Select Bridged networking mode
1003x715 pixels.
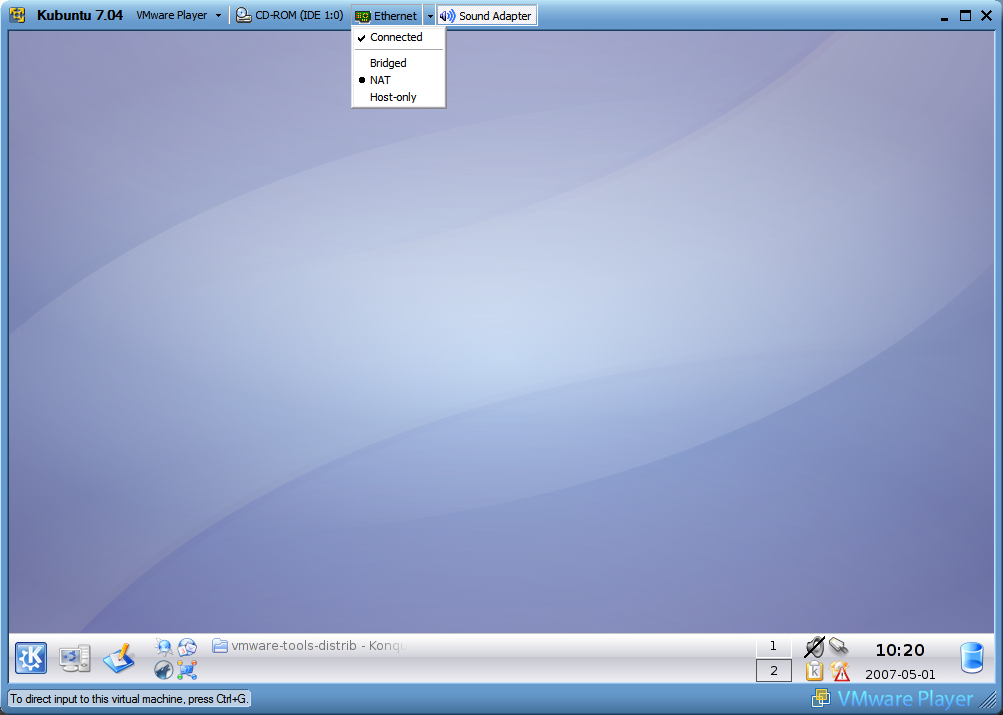pyautogui.click(x=398, y=63)
